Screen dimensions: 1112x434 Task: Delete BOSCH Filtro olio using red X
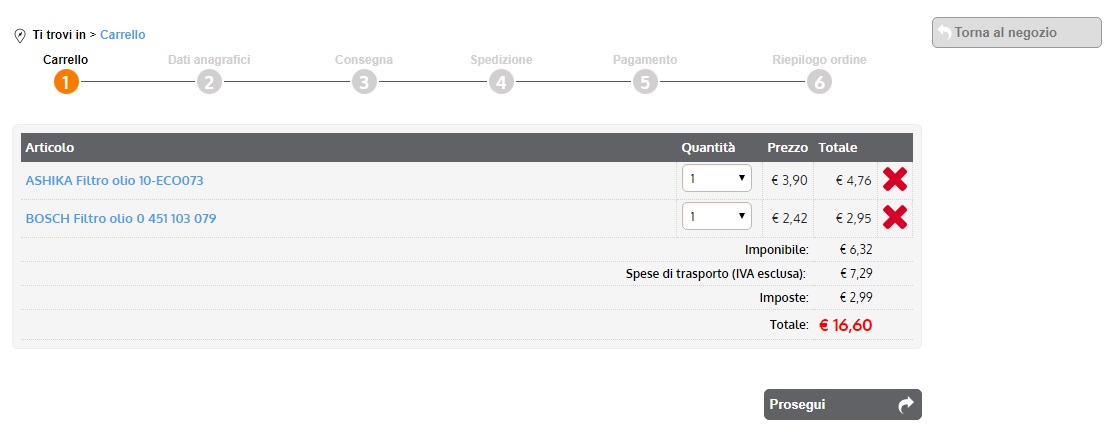[895, 217]
